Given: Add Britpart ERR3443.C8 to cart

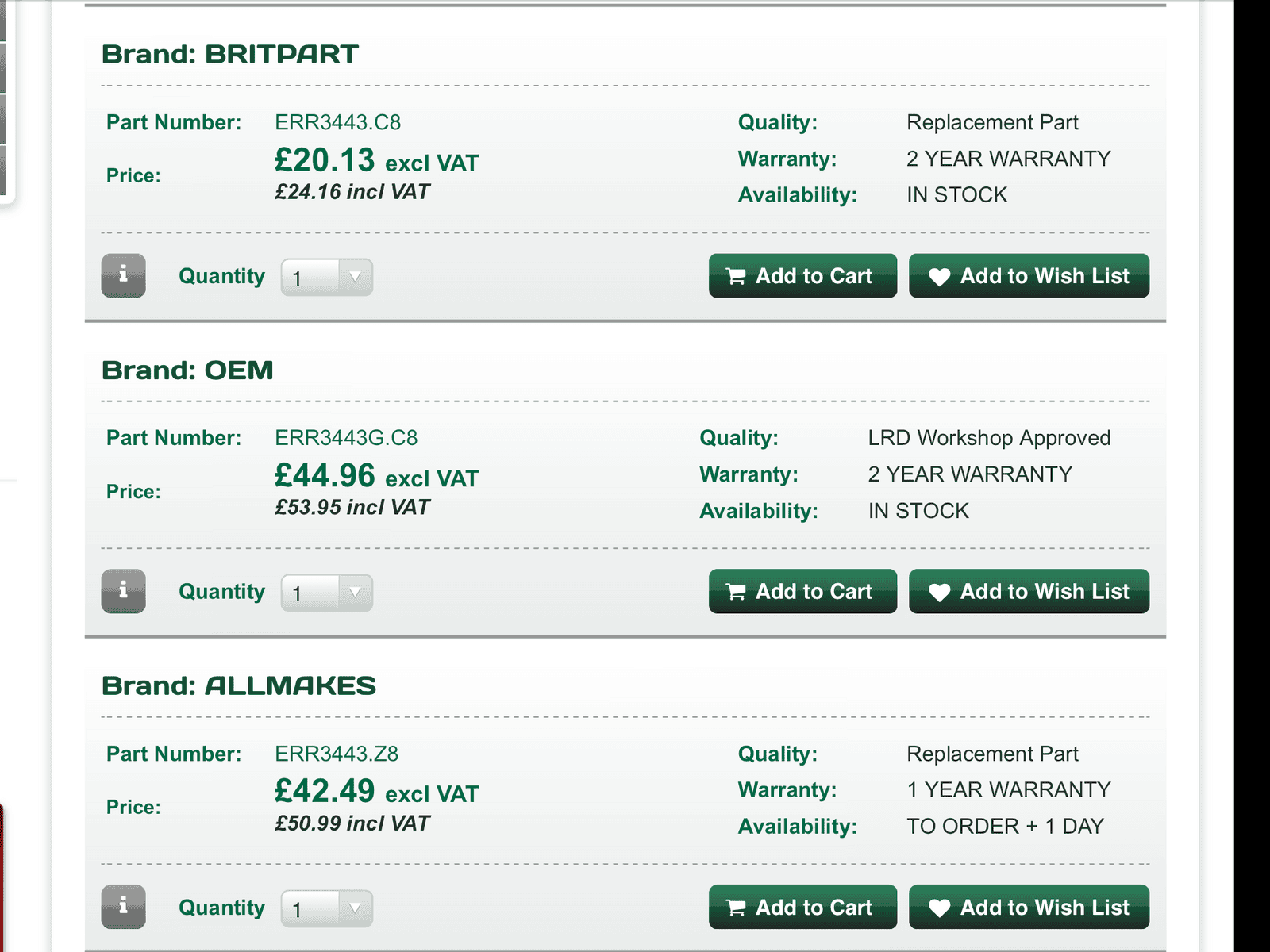Looking at the screenshot, I should [802, 275].
